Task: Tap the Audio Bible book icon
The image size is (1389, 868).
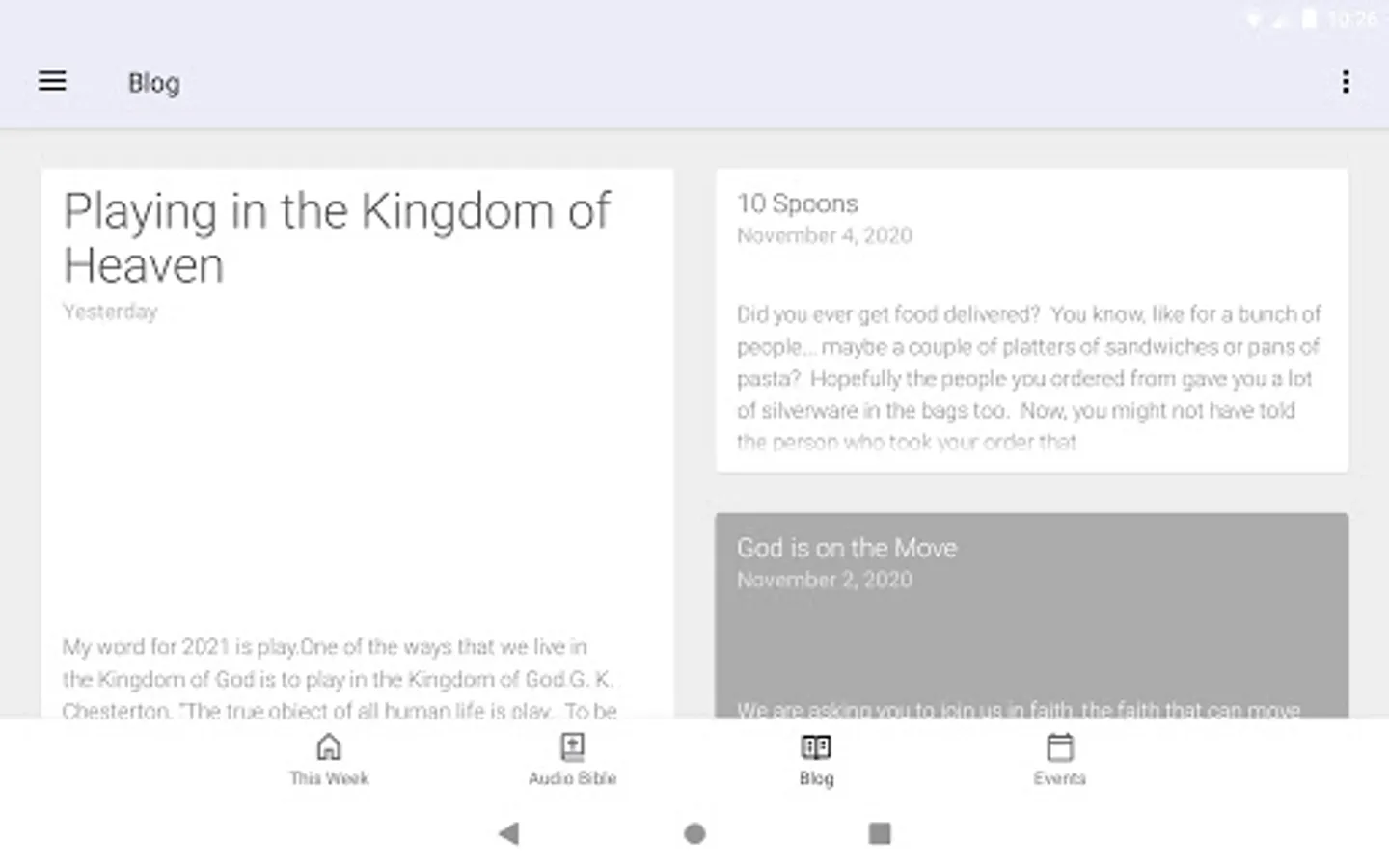Action: (572, 746)
